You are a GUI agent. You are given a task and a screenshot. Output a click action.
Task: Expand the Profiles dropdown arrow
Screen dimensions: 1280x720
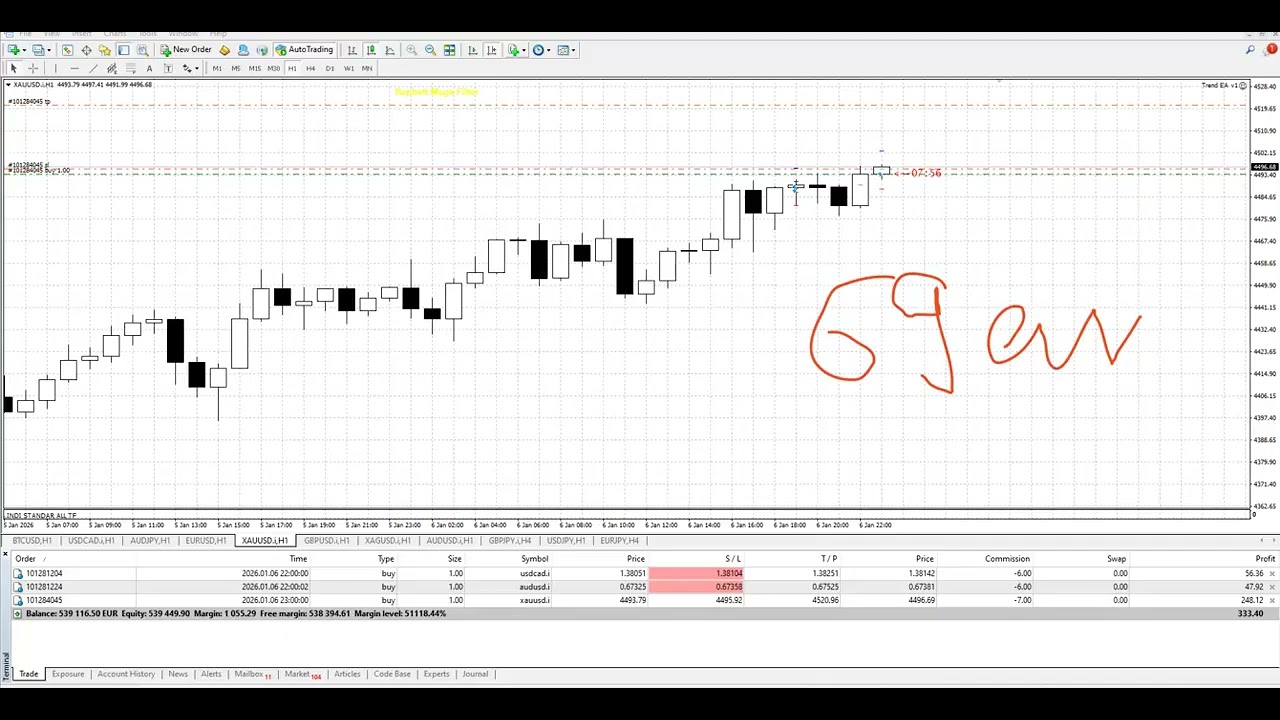coord(49,50)
